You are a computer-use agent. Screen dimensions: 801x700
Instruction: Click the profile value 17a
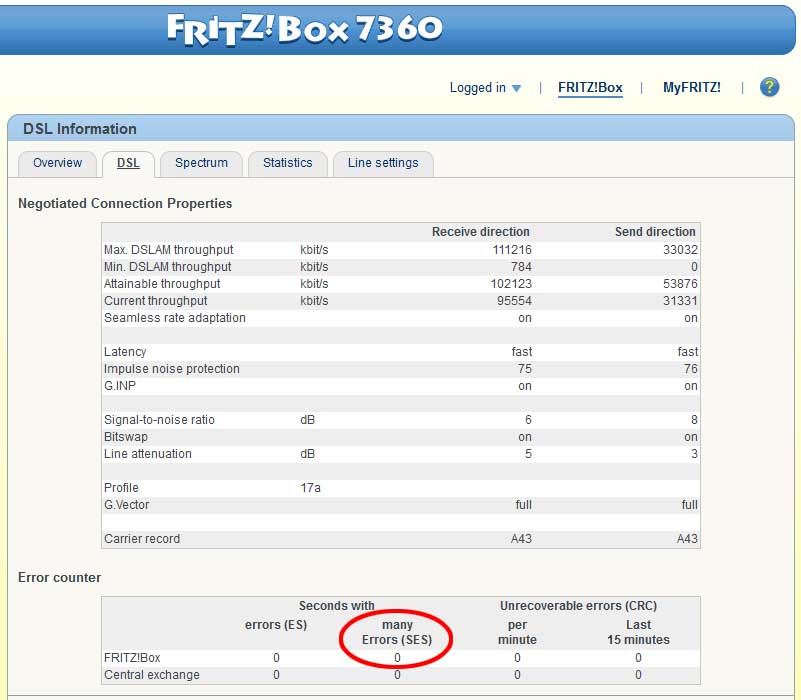tap(311, 488)
